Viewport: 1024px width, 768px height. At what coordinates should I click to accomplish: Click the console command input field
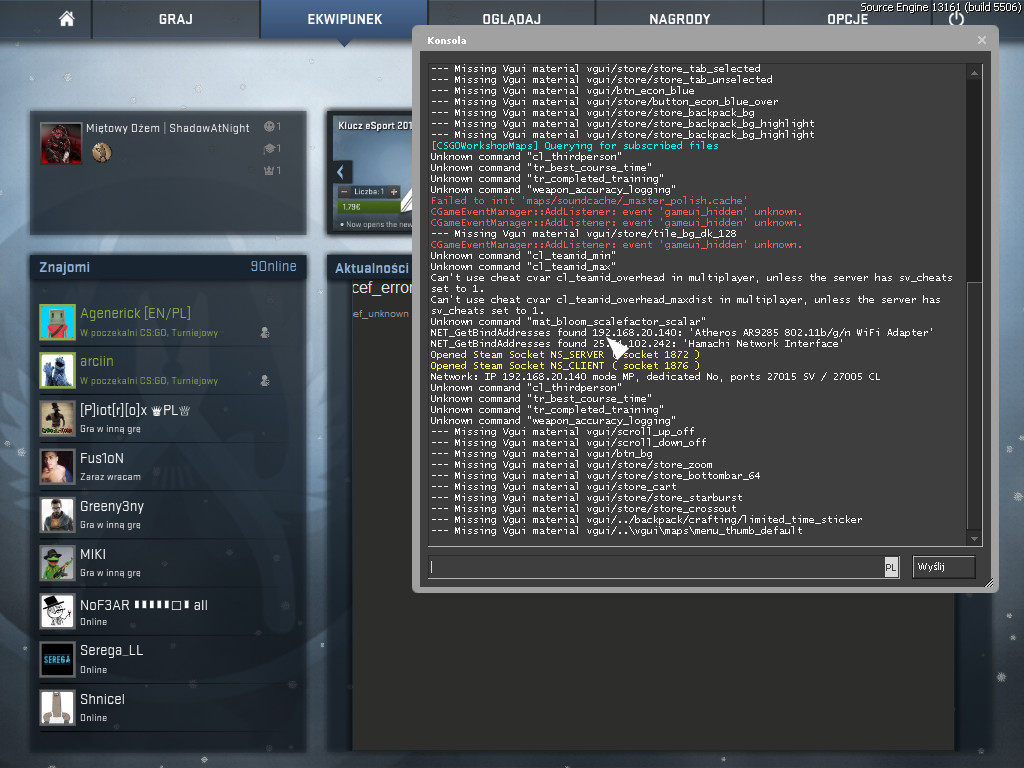pyautogui.click(x=656, y=567)
